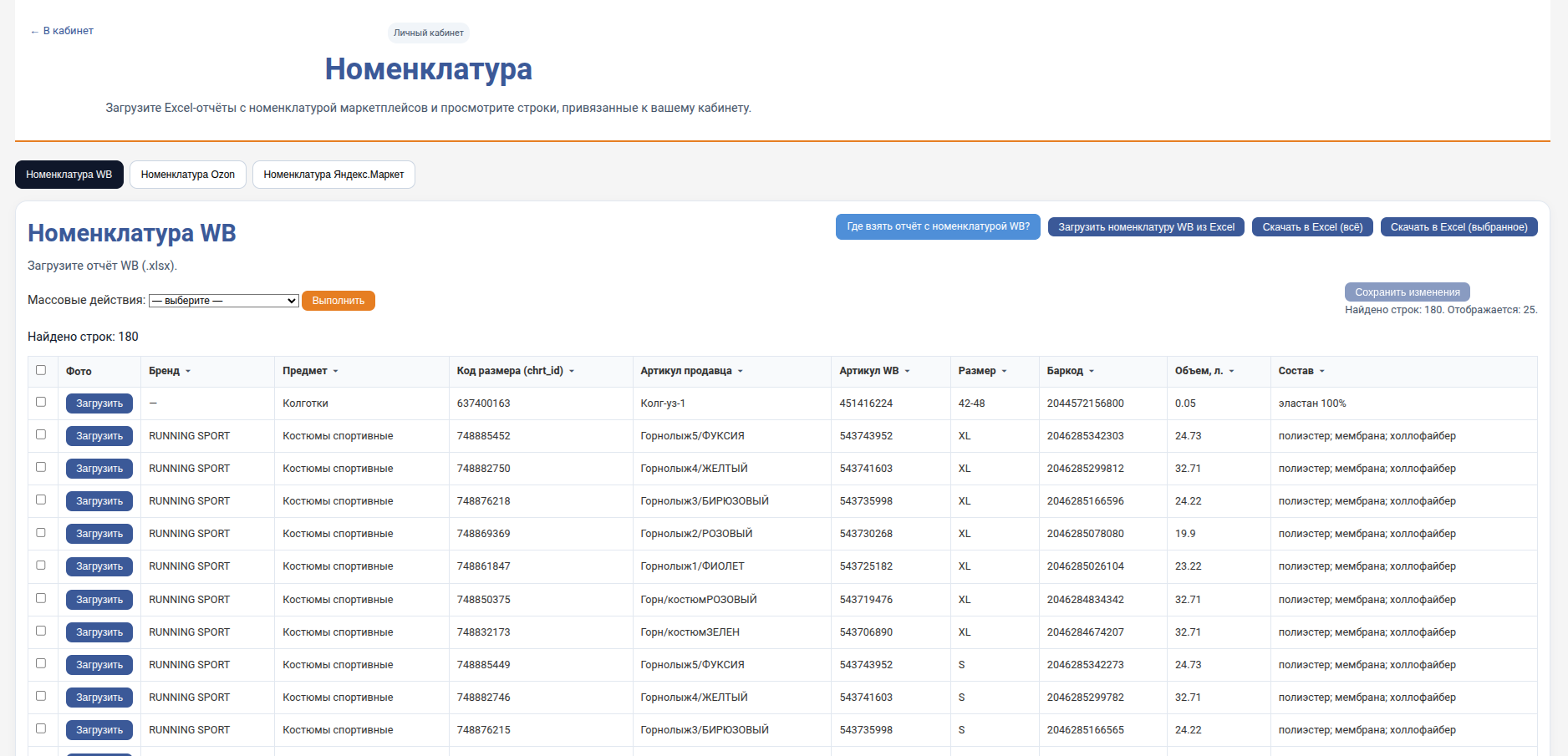Click the sort arrow beside Баркод header
Image resolution: width=1568 pixels, height=756 pixels.
coord(1092,371)
